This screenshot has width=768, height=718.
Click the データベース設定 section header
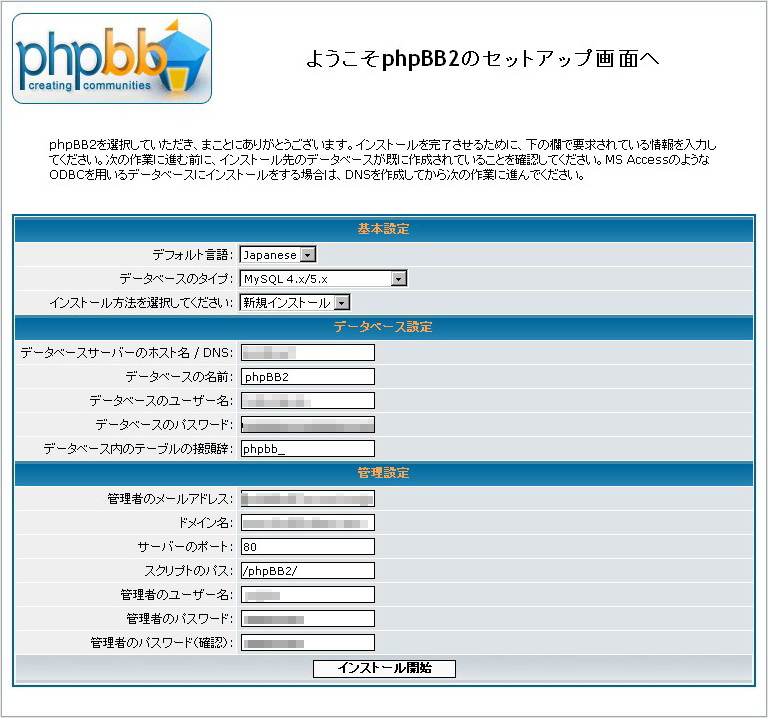384,327
